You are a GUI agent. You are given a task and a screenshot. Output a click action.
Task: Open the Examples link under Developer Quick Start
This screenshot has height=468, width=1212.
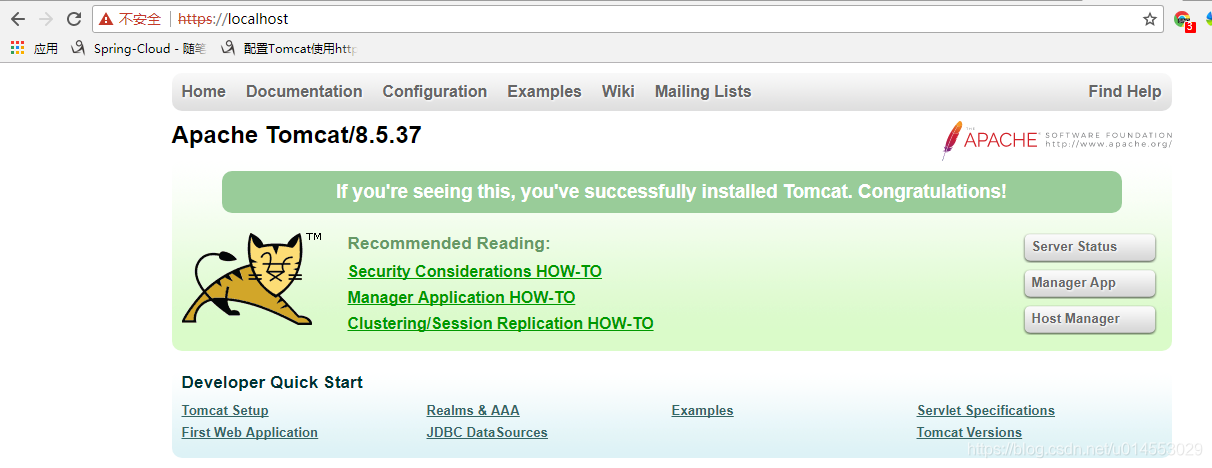(x=702, y=410)
